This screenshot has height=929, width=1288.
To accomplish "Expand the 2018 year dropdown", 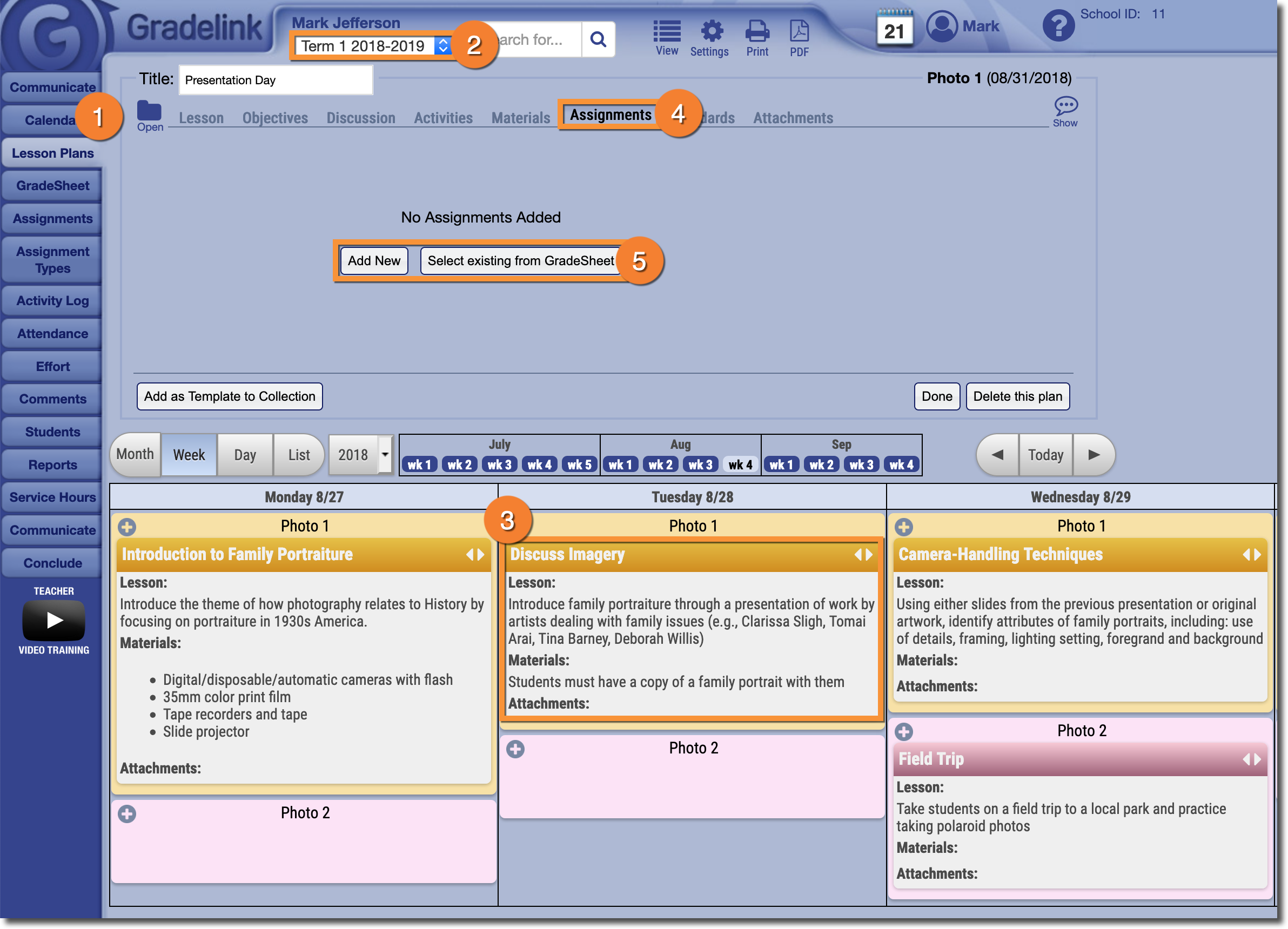I will [x=385, y=454].
